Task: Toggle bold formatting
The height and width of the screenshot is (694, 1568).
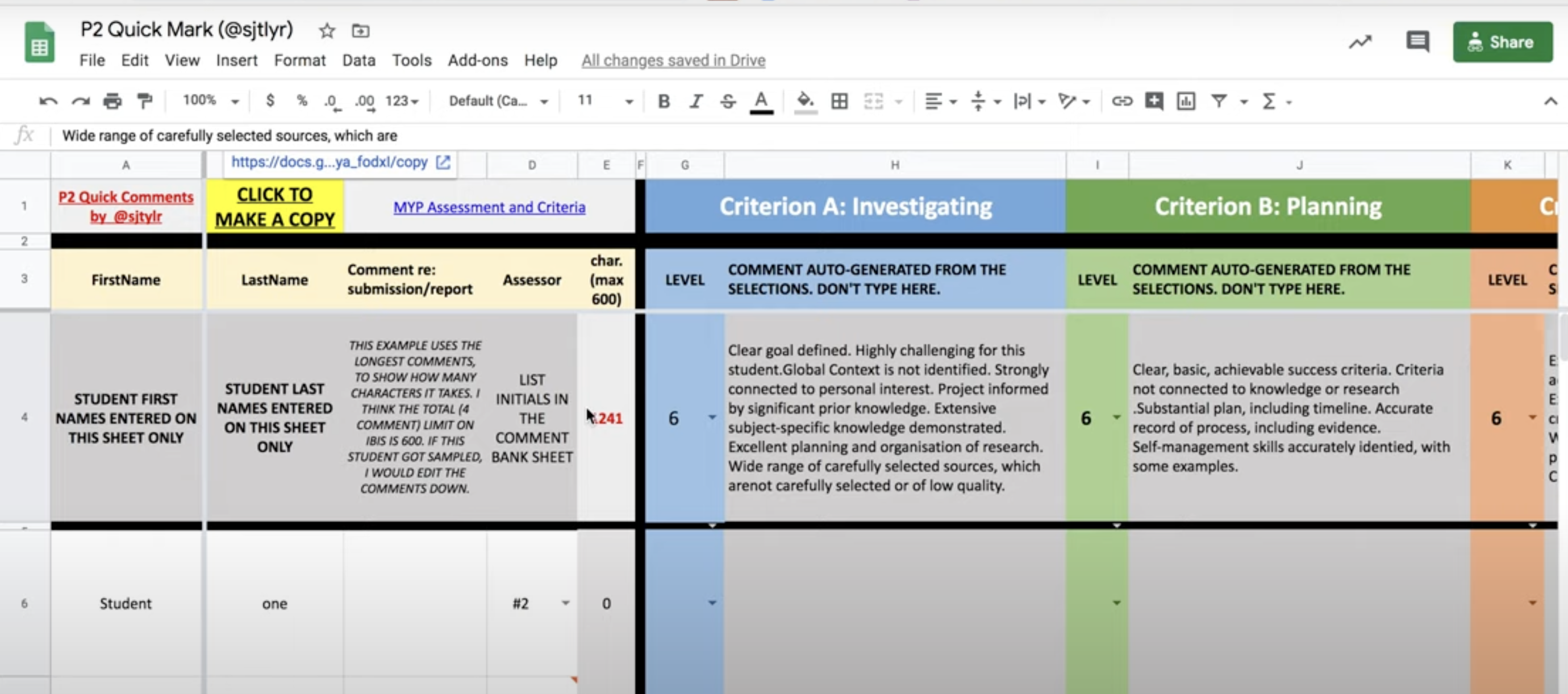Action: pyautogui.click(x=664, y=102)
